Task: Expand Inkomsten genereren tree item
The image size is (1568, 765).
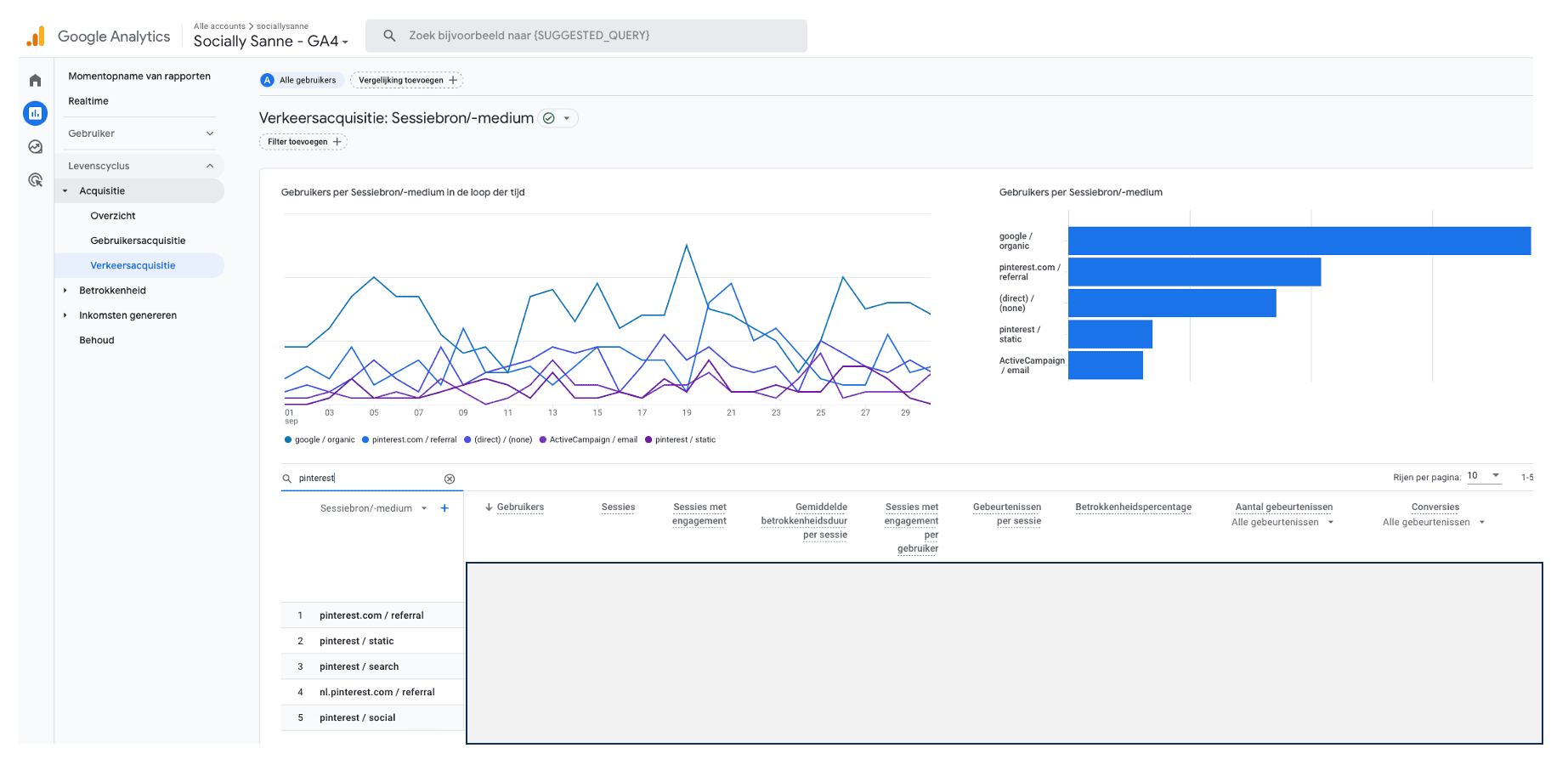Action: (65, 315)
